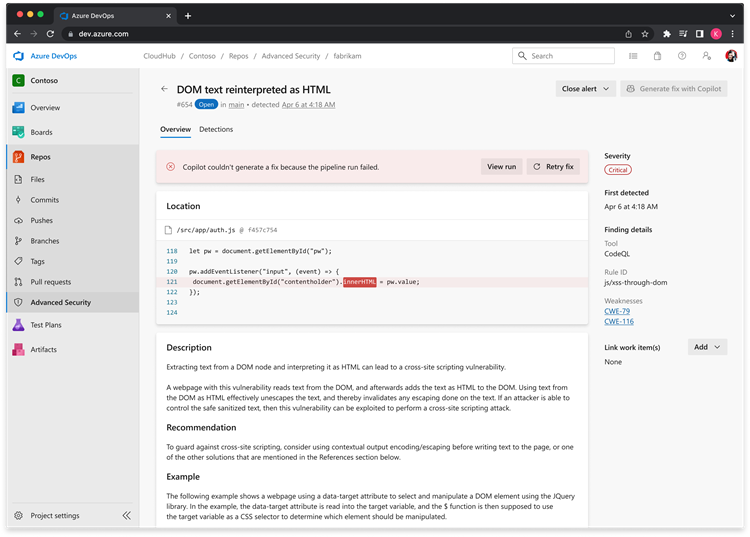Bookmark page with the star icon
This screenshot has width=750, height=537.
pos(644,34)
